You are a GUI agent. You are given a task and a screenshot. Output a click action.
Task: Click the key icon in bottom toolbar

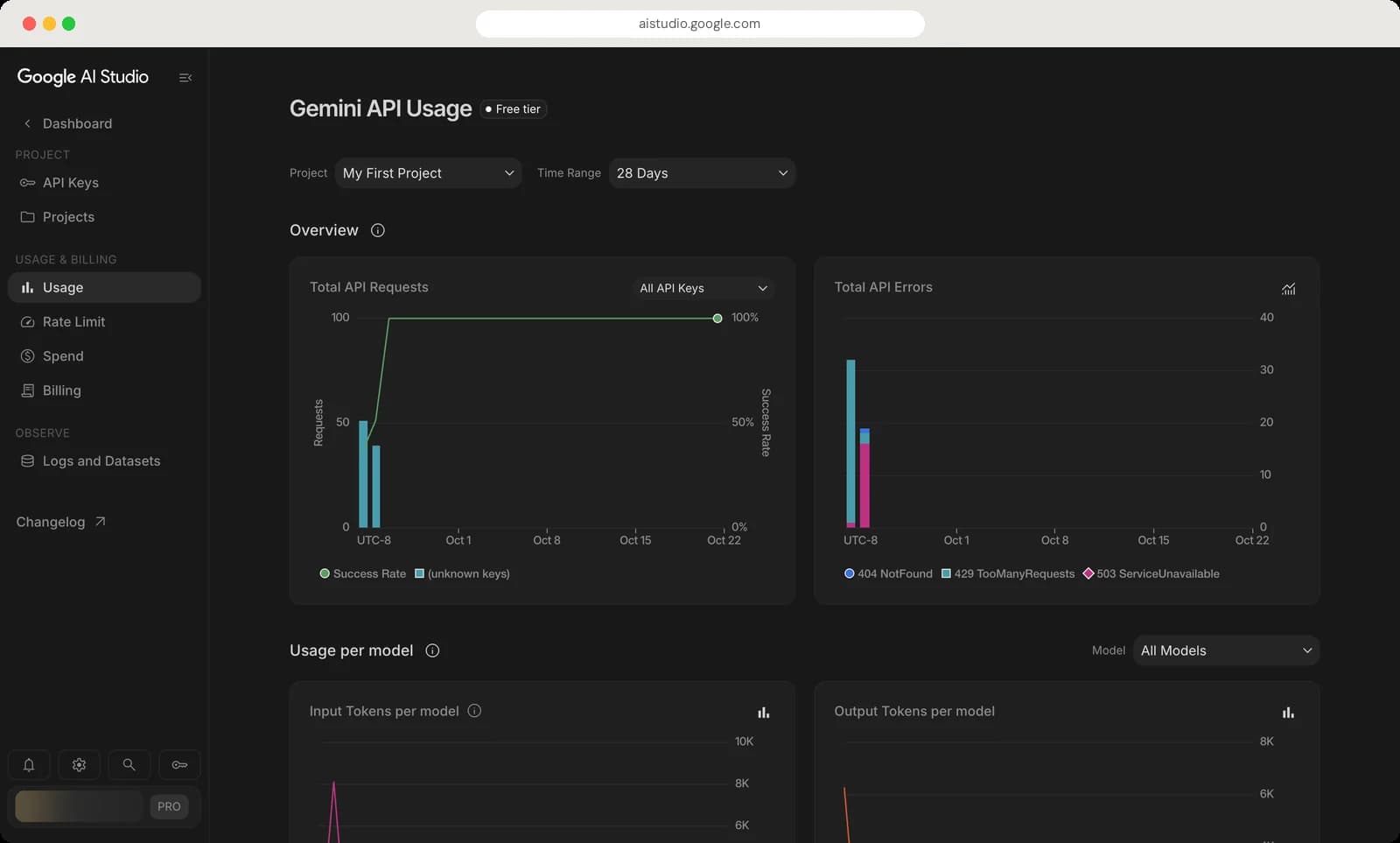(x=179, y=765)
